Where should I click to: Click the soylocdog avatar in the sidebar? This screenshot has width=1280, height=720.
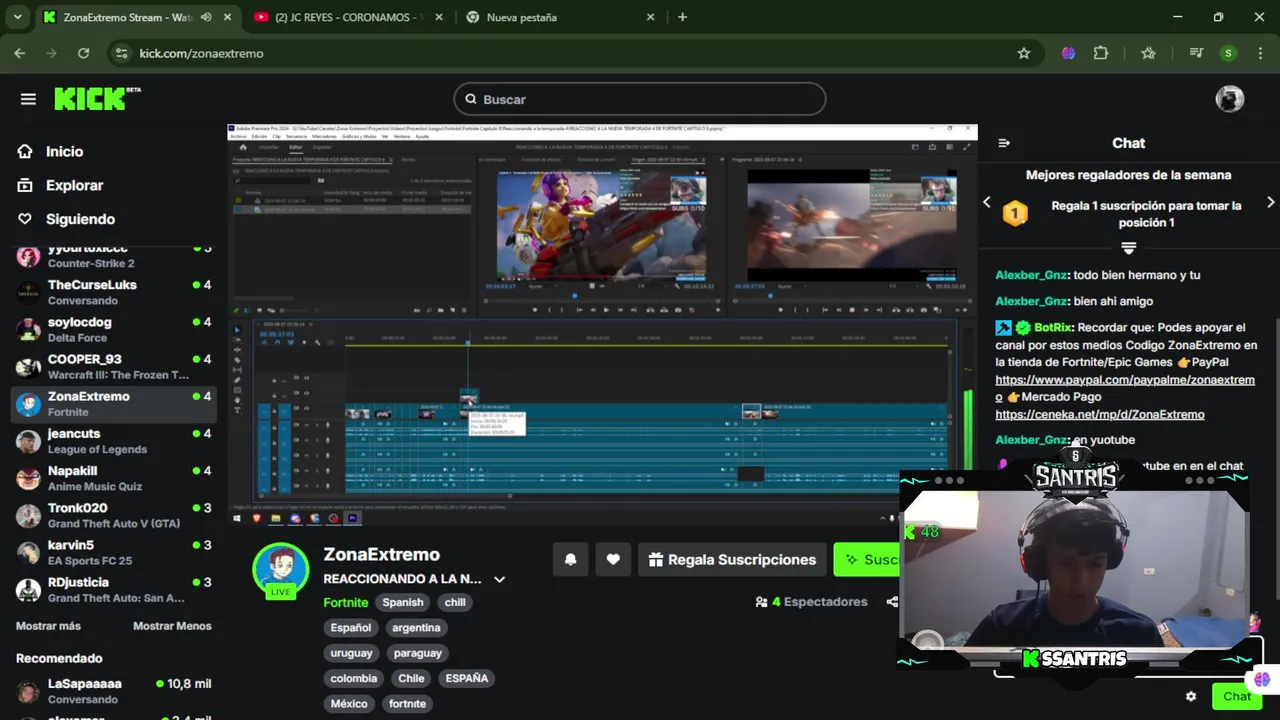(29, 329)
